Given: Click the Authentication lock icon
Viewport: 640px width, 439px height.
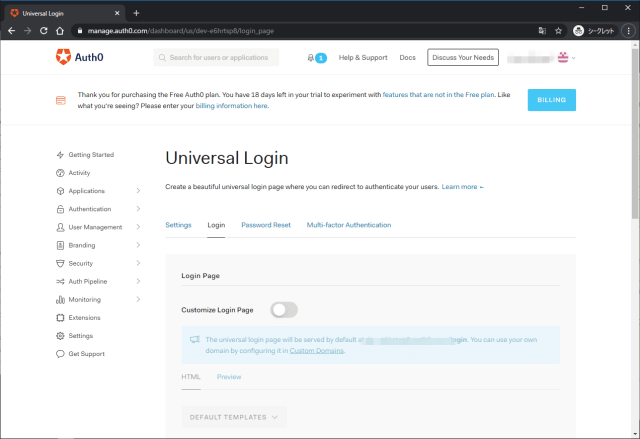Looking at the screenshot, I should tap(60, 209).
